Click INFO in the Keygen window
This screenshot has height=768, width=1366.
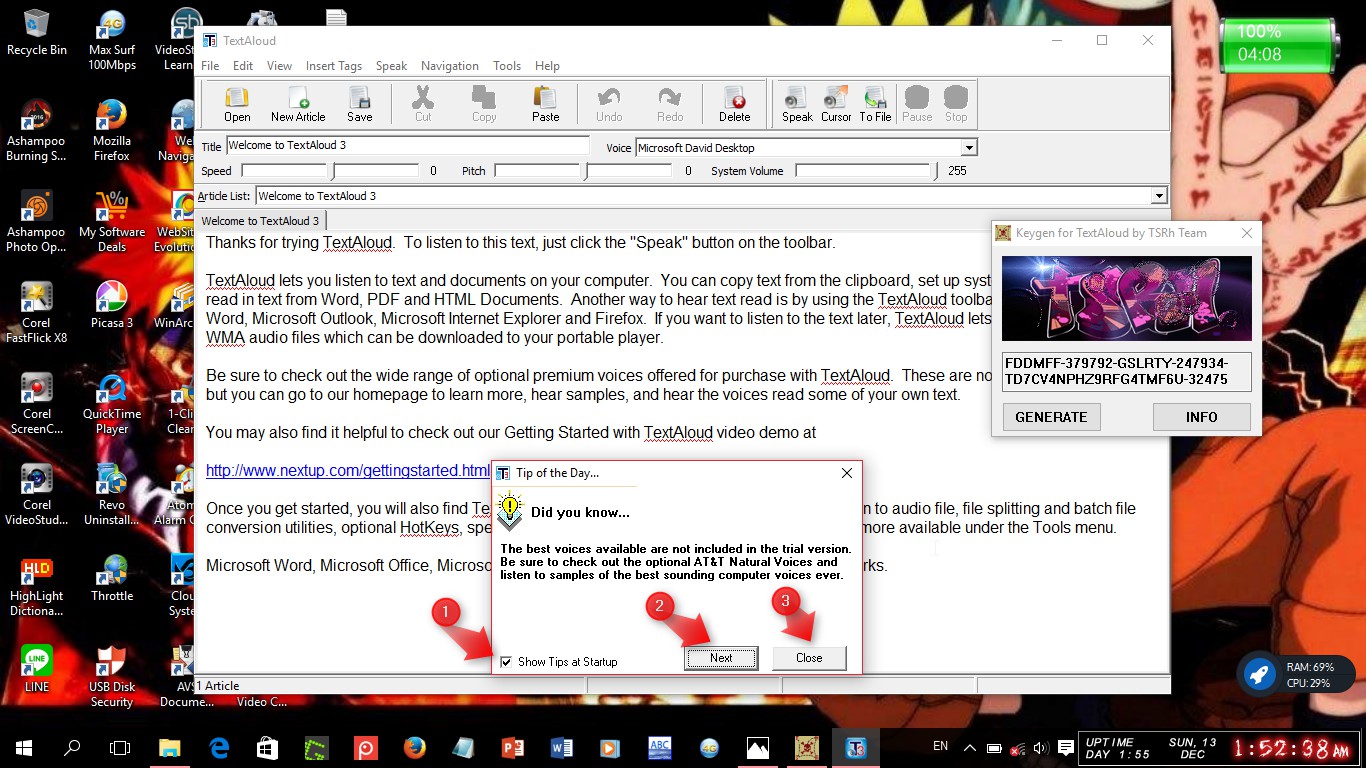(1201, 417)
